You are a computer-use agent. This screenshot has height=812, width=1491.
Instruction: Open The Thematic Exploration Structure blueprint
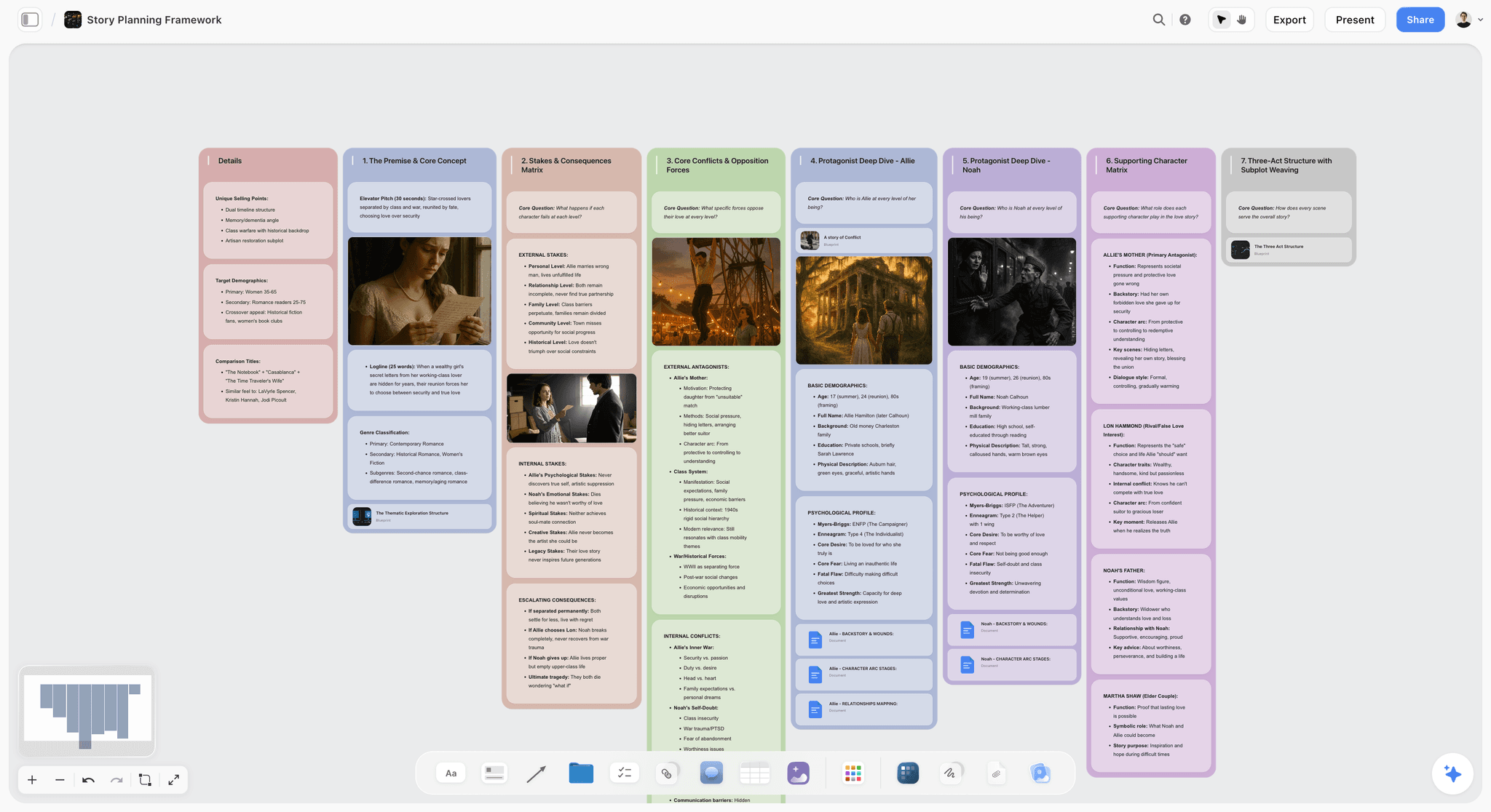tap(419, 516)
